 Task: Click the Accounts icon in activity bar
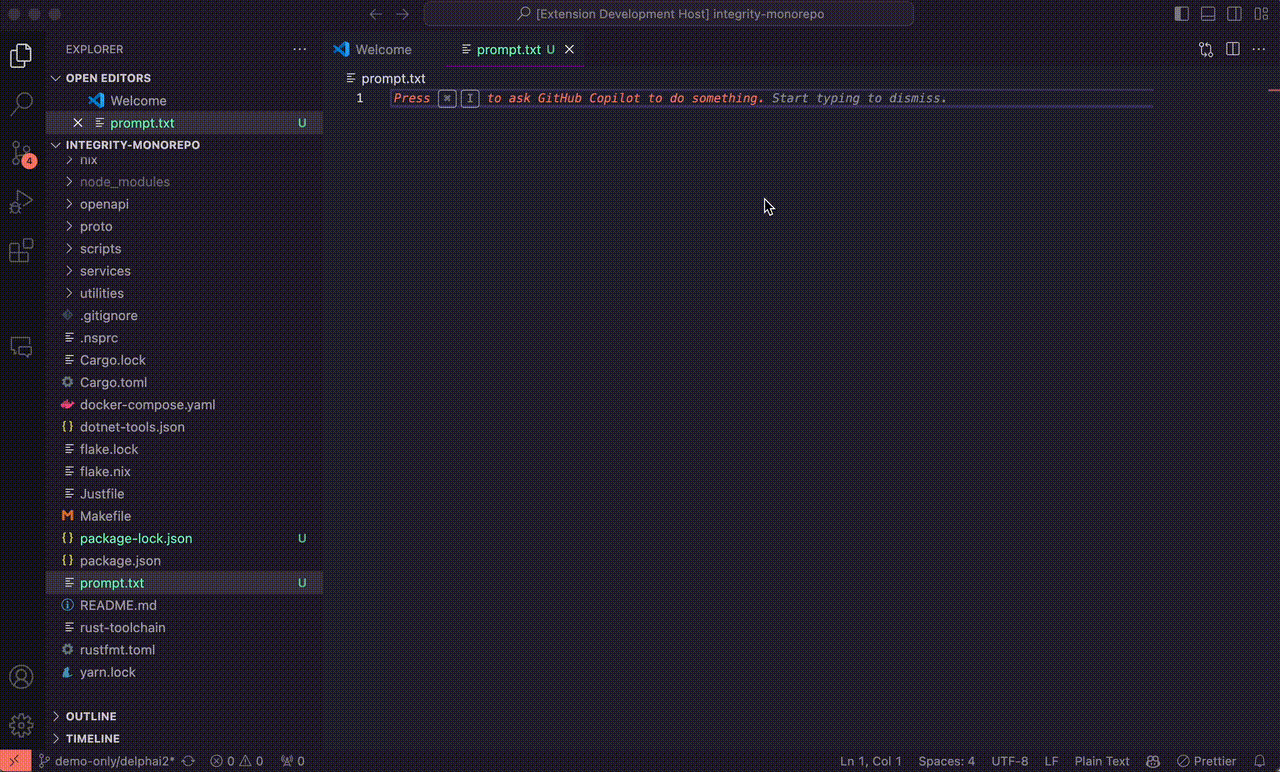coord(21,677)
